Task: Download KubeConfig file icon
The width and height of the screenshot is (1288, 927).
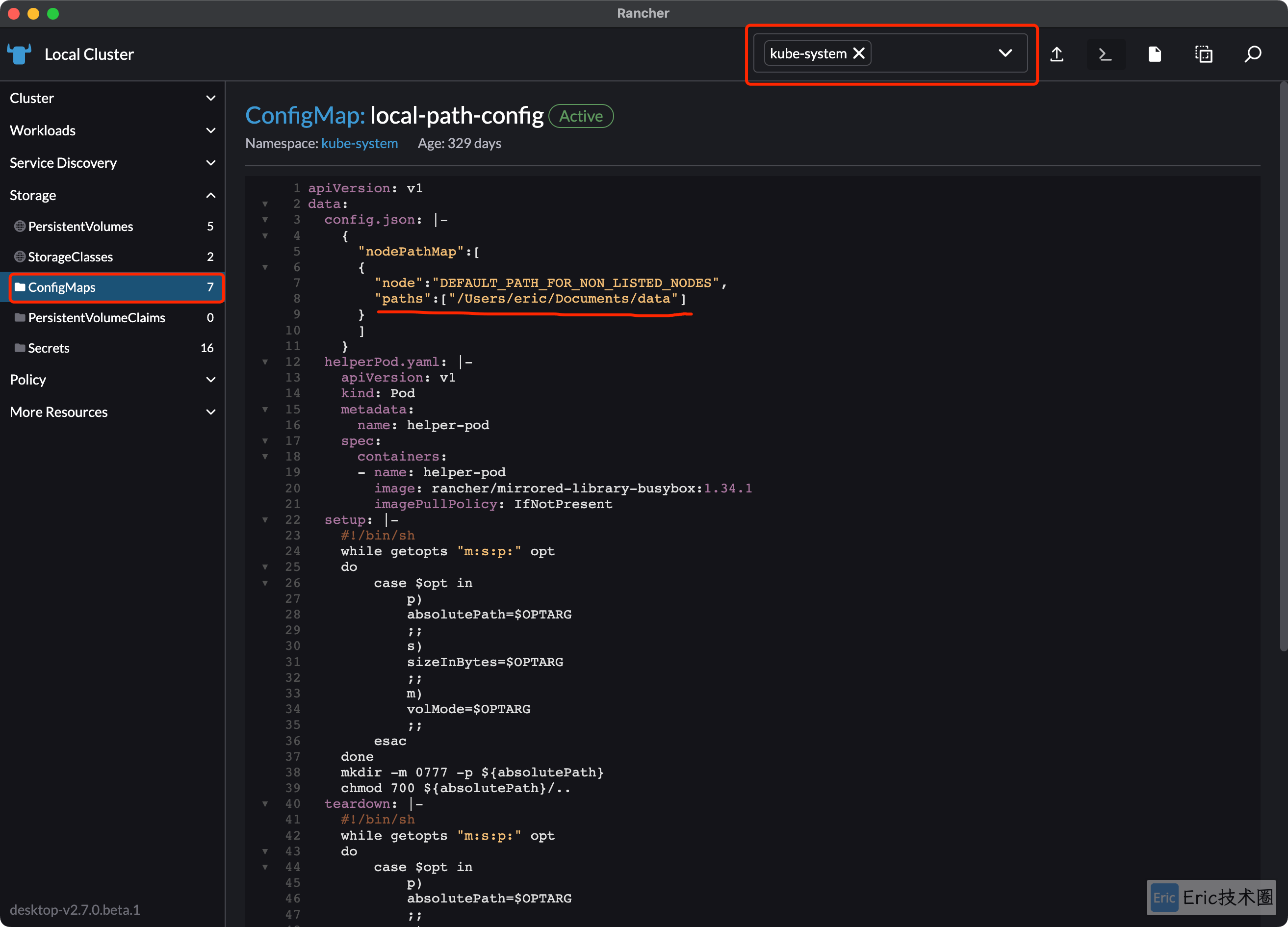Action: (1155, 54)
